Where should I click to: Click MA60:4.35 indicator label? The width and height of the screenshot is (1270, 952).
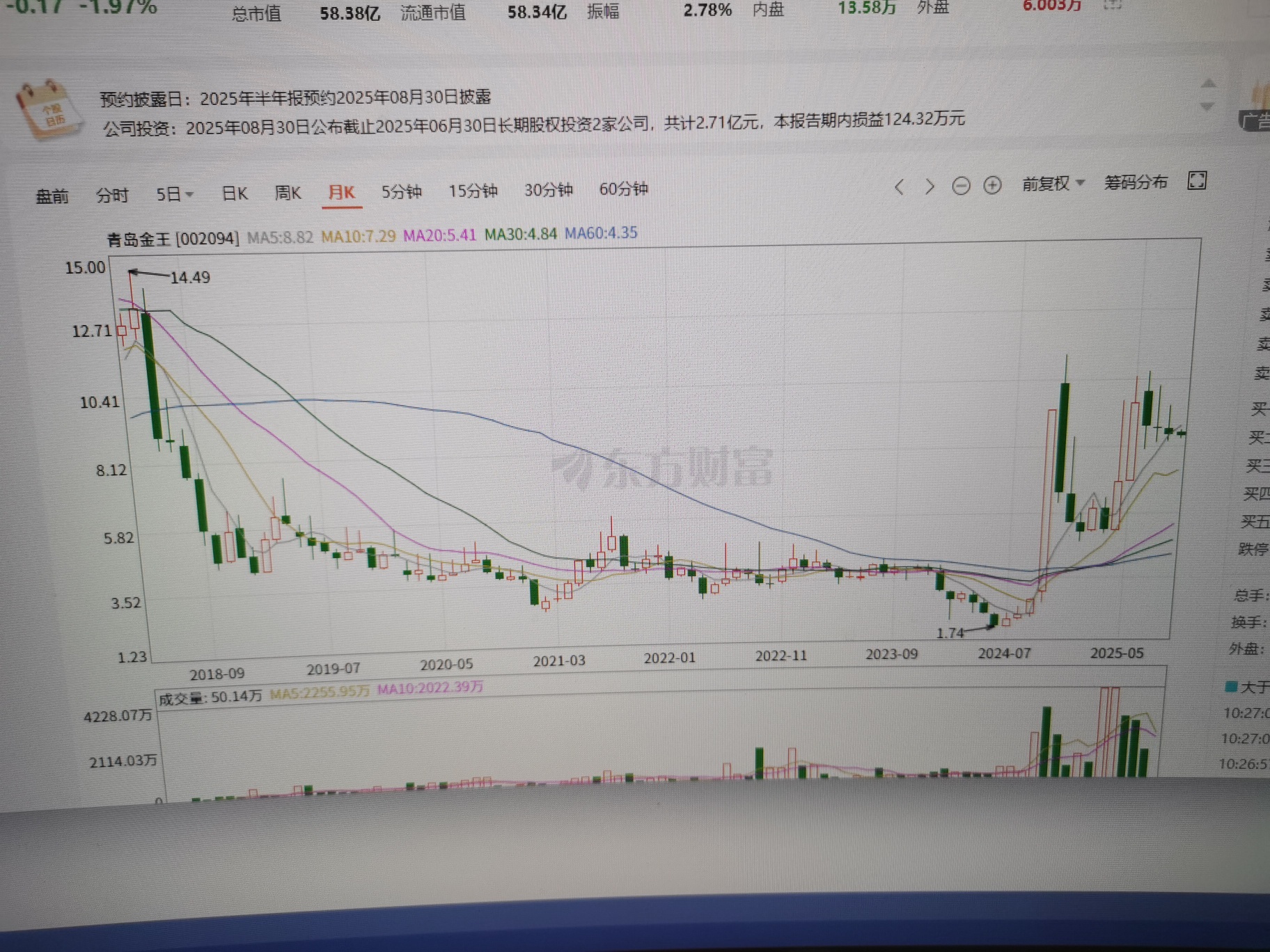(600, 232)
